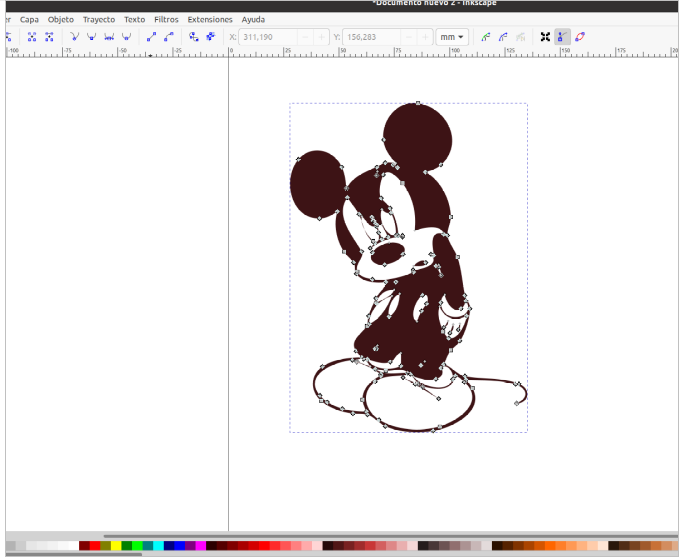686x560 pixels.
Task: Toggle show transformation handles for nodes
Action: point(545,37)
